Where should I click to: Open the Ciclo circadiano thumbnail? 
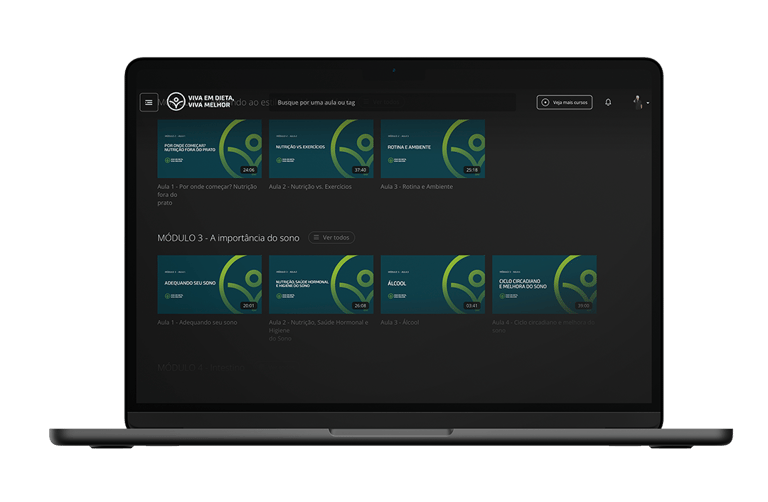[545, 285]
